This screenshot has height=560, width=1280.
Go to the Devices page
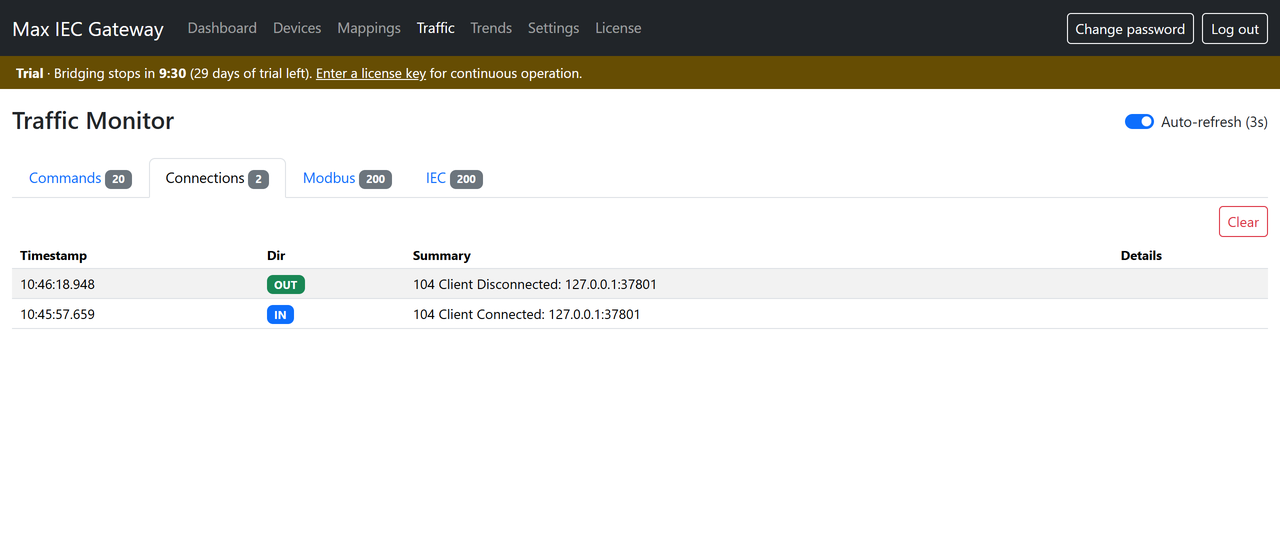point(297,28)
